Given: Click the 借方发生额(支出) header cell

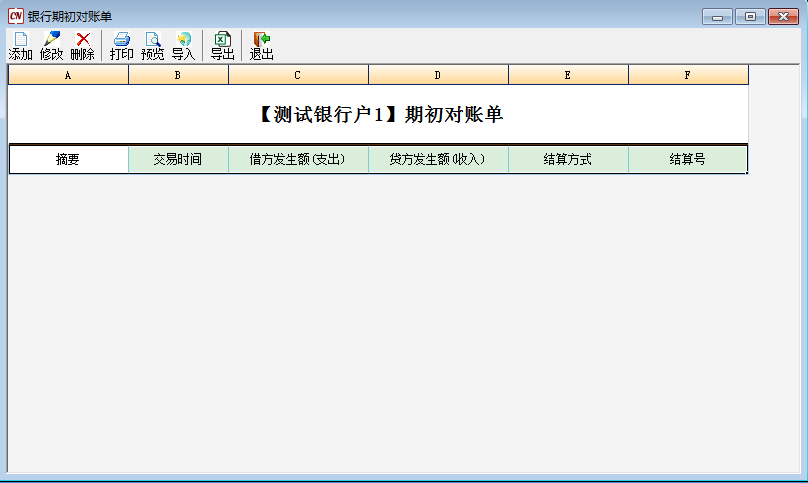Looking at the screenshot, I should [298, 159].
